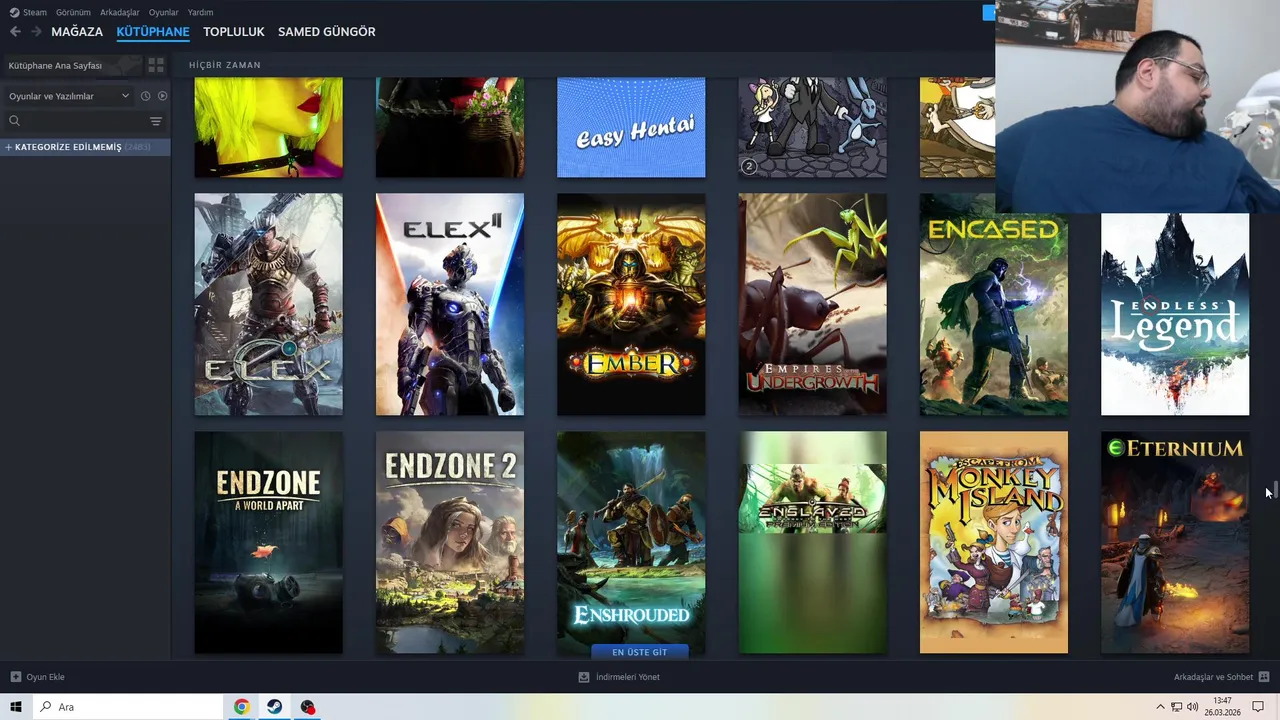Image resolution: width=1280 pixels, height=720 pixels.
Task: Collapse the Kategorize Edilmemiş category
Action: (x=85, y=147)
